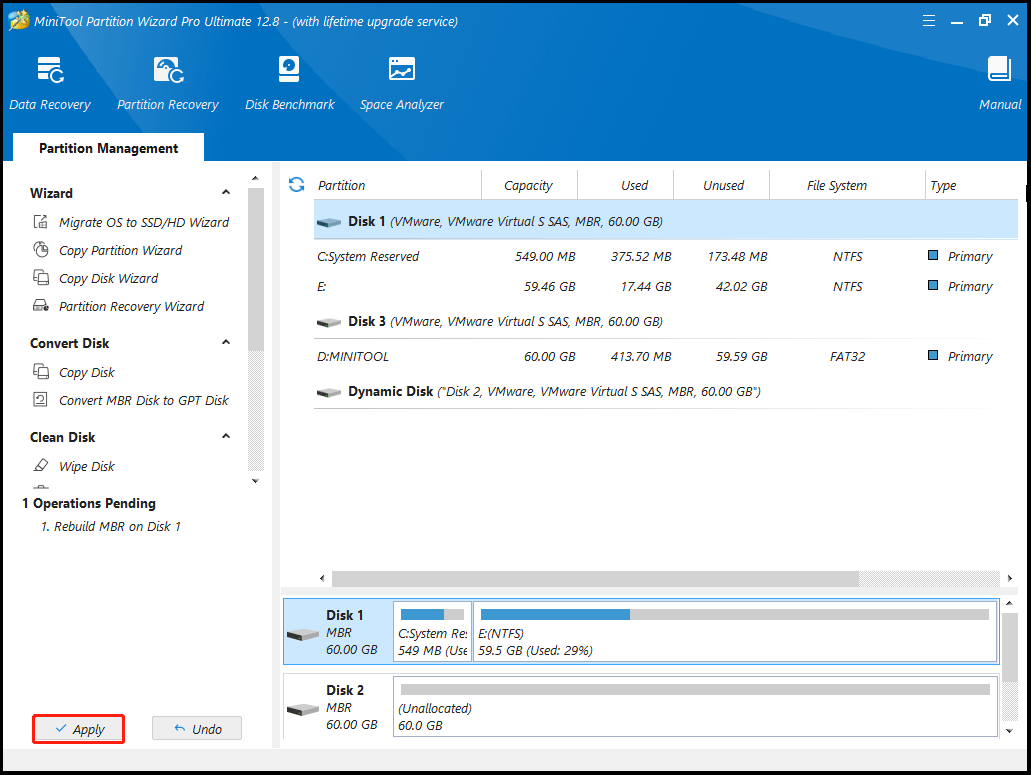
Task: Select Wipe Disk in Clean Disk section
Action: [86, 466]
